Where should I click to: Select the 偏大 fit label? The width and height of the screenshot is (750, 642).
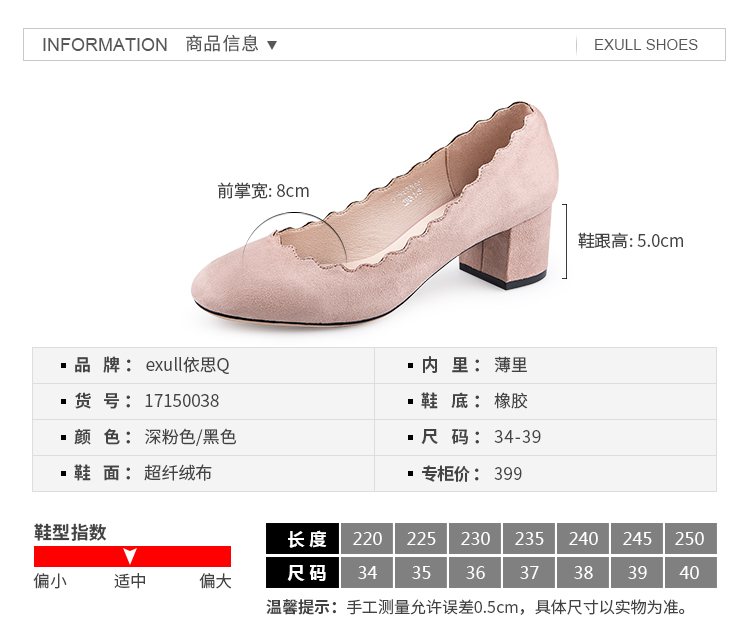click(x=215, y=581)
